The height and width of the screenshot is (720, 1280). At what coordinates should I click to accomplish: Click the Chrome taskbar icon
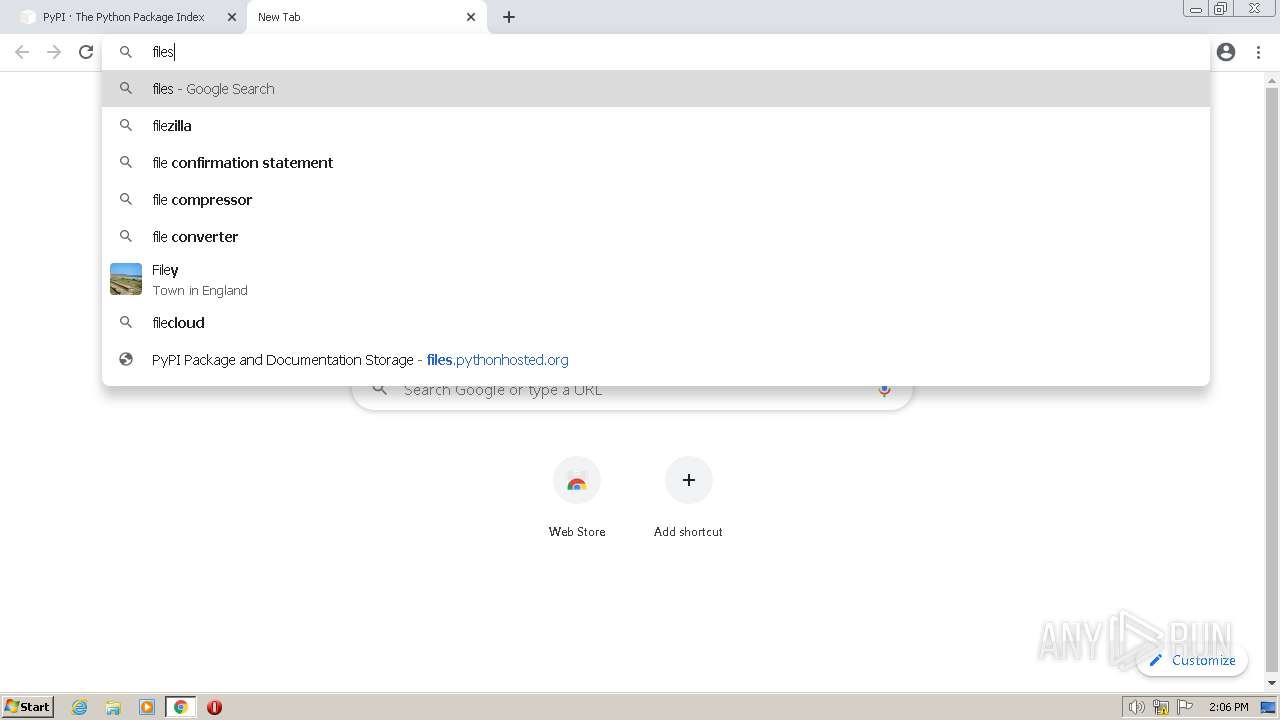click(181, 707)
